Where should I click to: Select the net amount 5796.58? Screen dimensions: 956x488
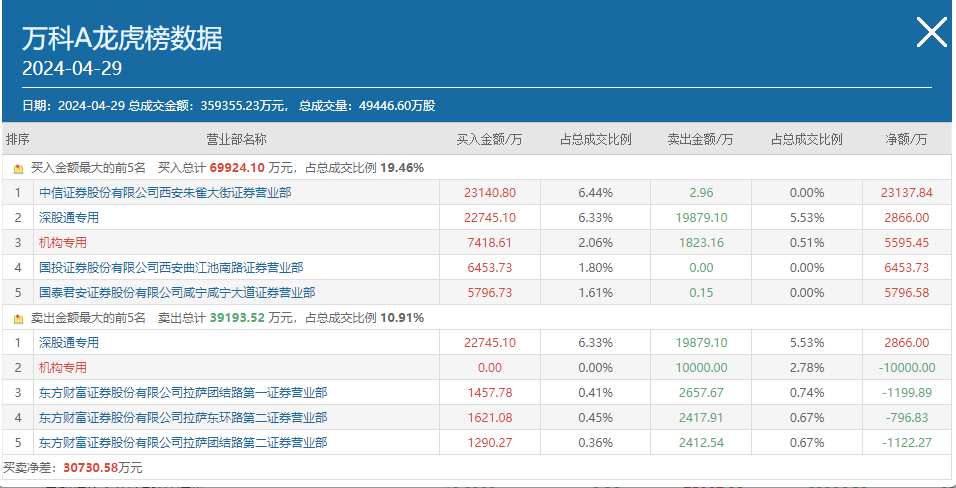tap(907, 293)
